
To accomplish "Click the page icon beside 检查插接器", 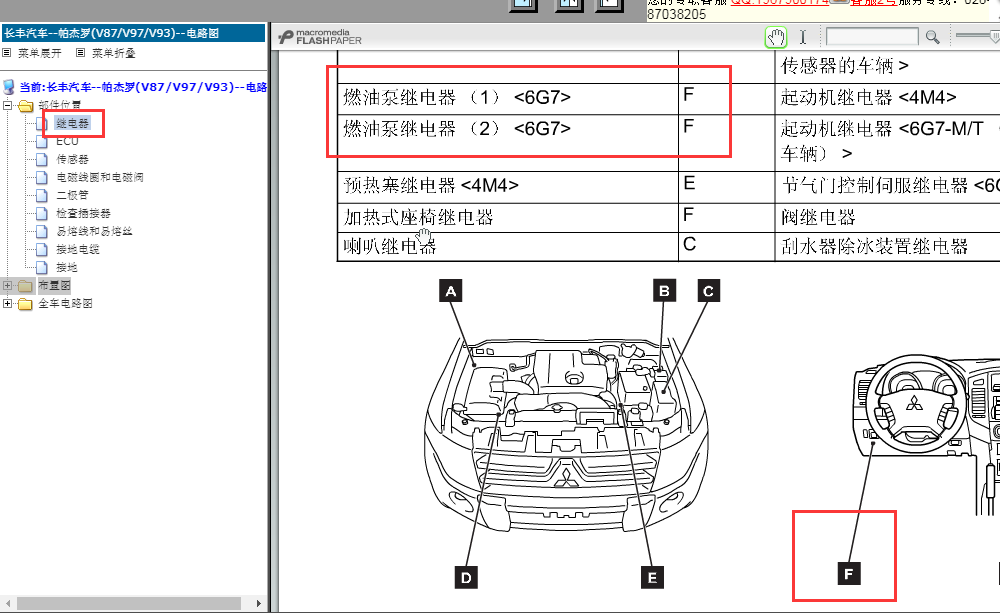I will [42, 213].
